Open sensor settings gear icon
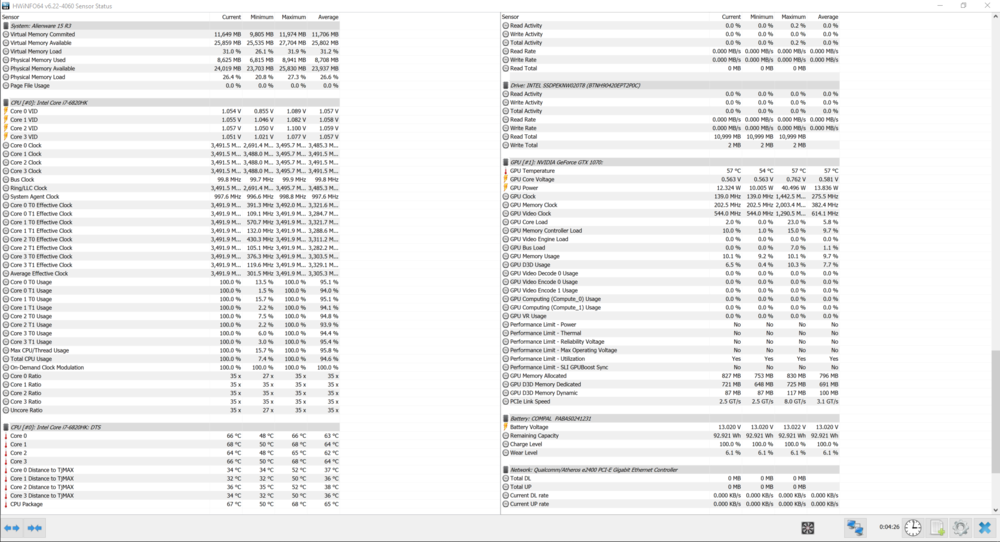This screenshot has width=1000, height=542. coord(960,527)
